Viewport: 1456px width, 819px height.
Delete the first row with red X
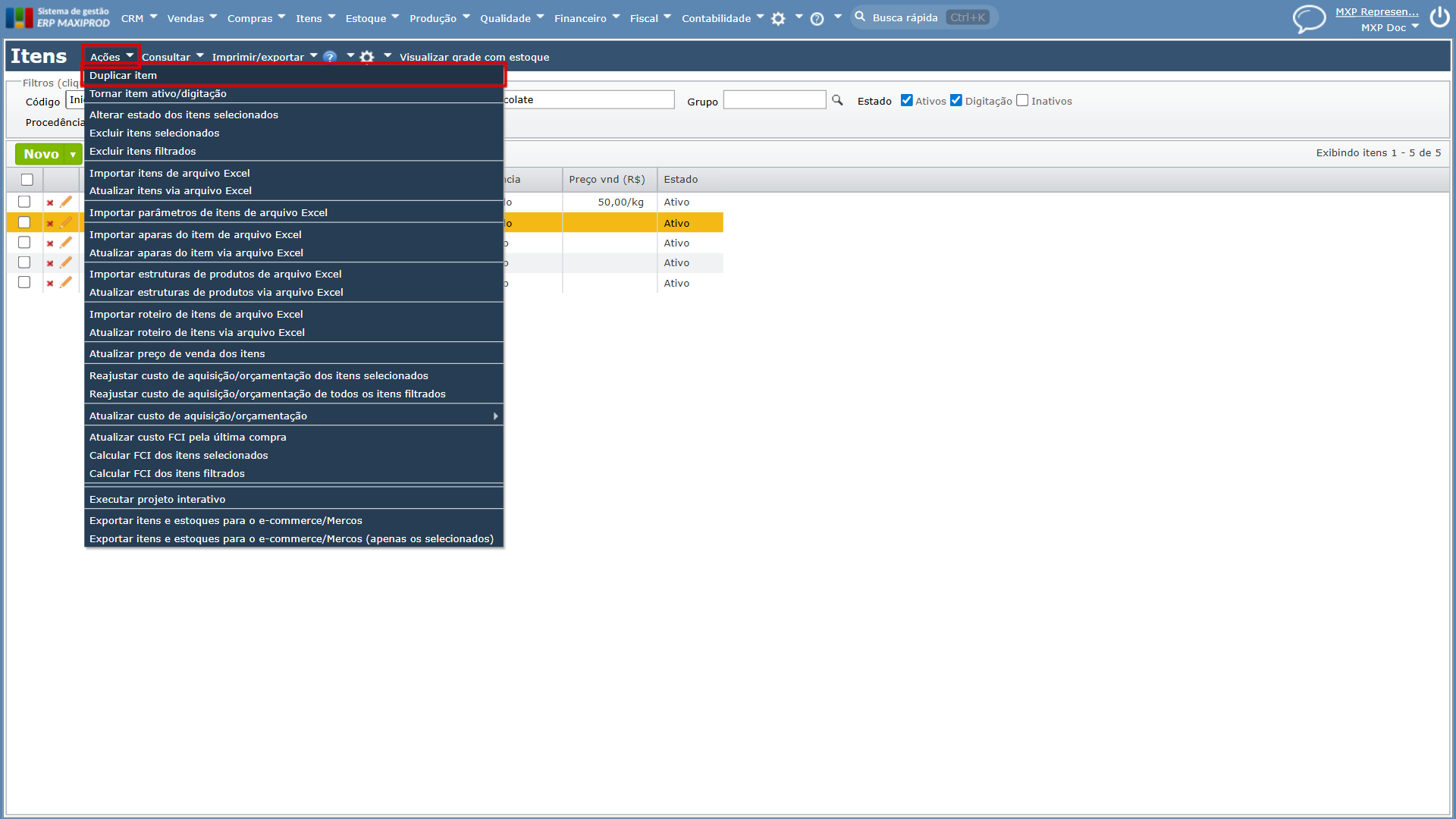click(x=50, y=202)
